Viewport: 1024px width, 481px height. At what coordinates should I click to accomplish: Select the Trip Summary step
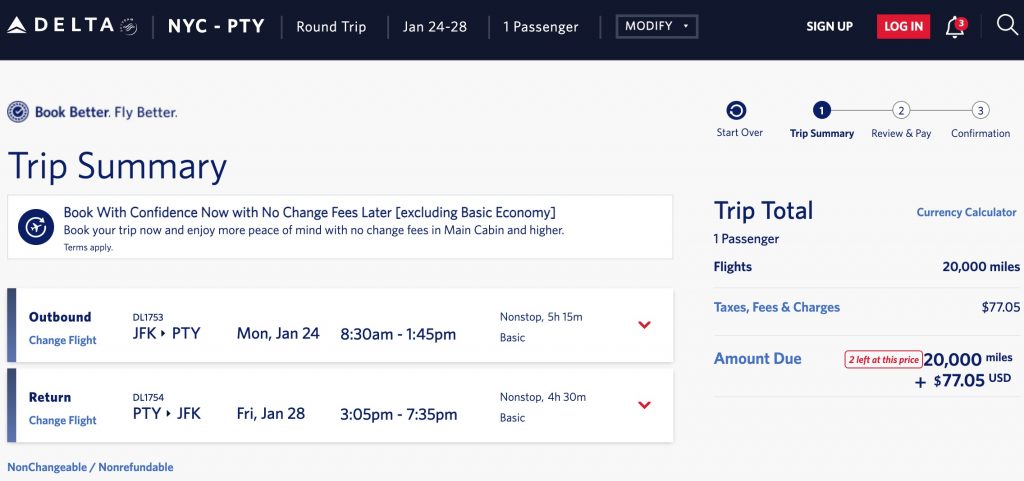(822, 111)
